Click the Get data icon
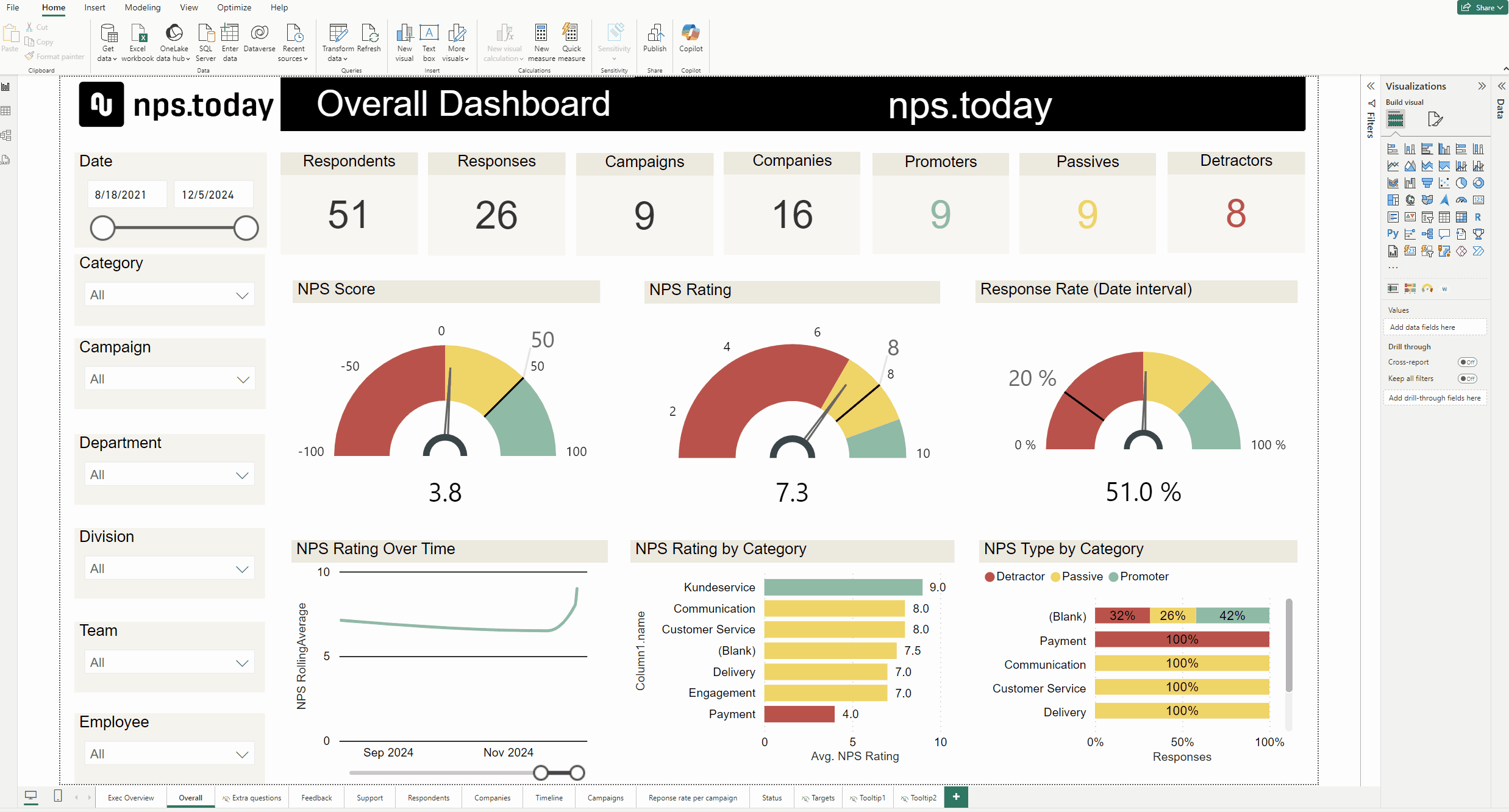The width and height of the screenshot is (1509, 812). click(109, 34)
